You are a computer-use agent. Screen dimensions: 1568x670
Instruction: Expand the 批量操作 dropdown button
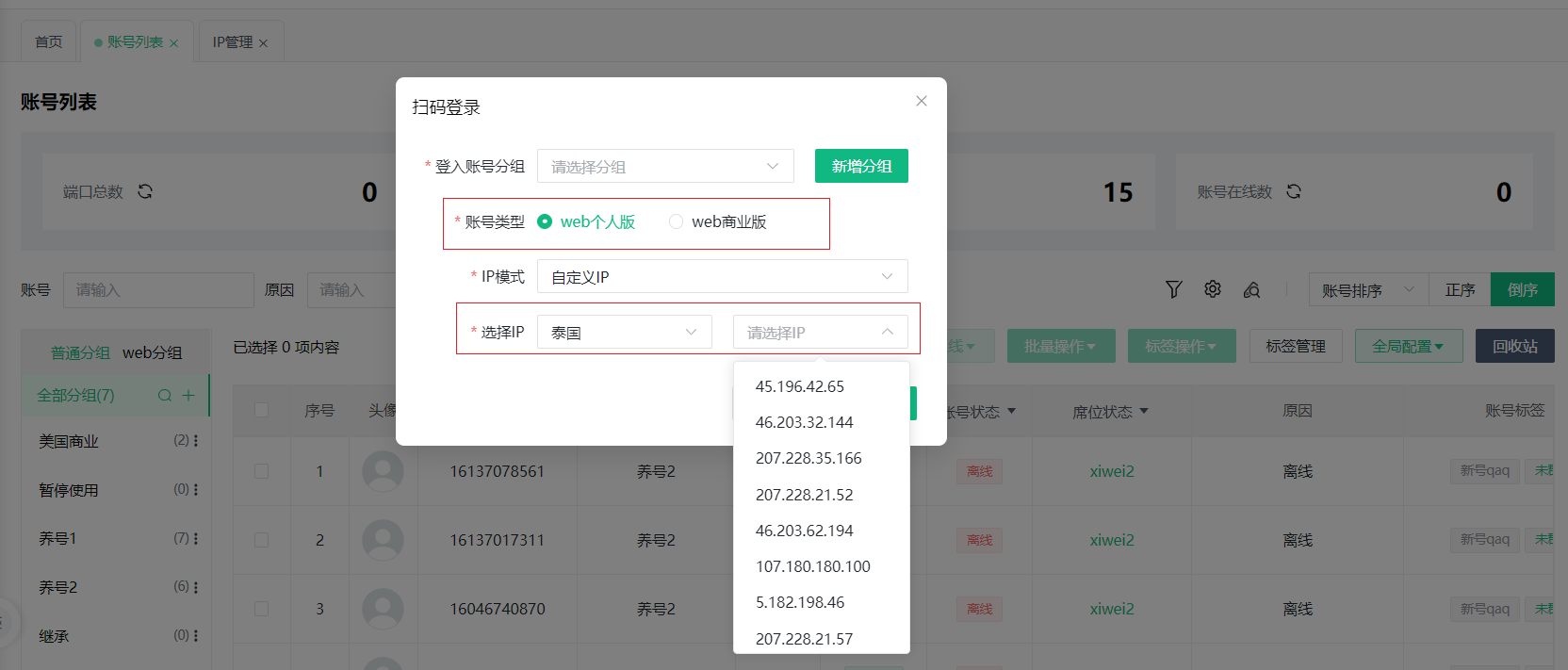pos(1061,346)
